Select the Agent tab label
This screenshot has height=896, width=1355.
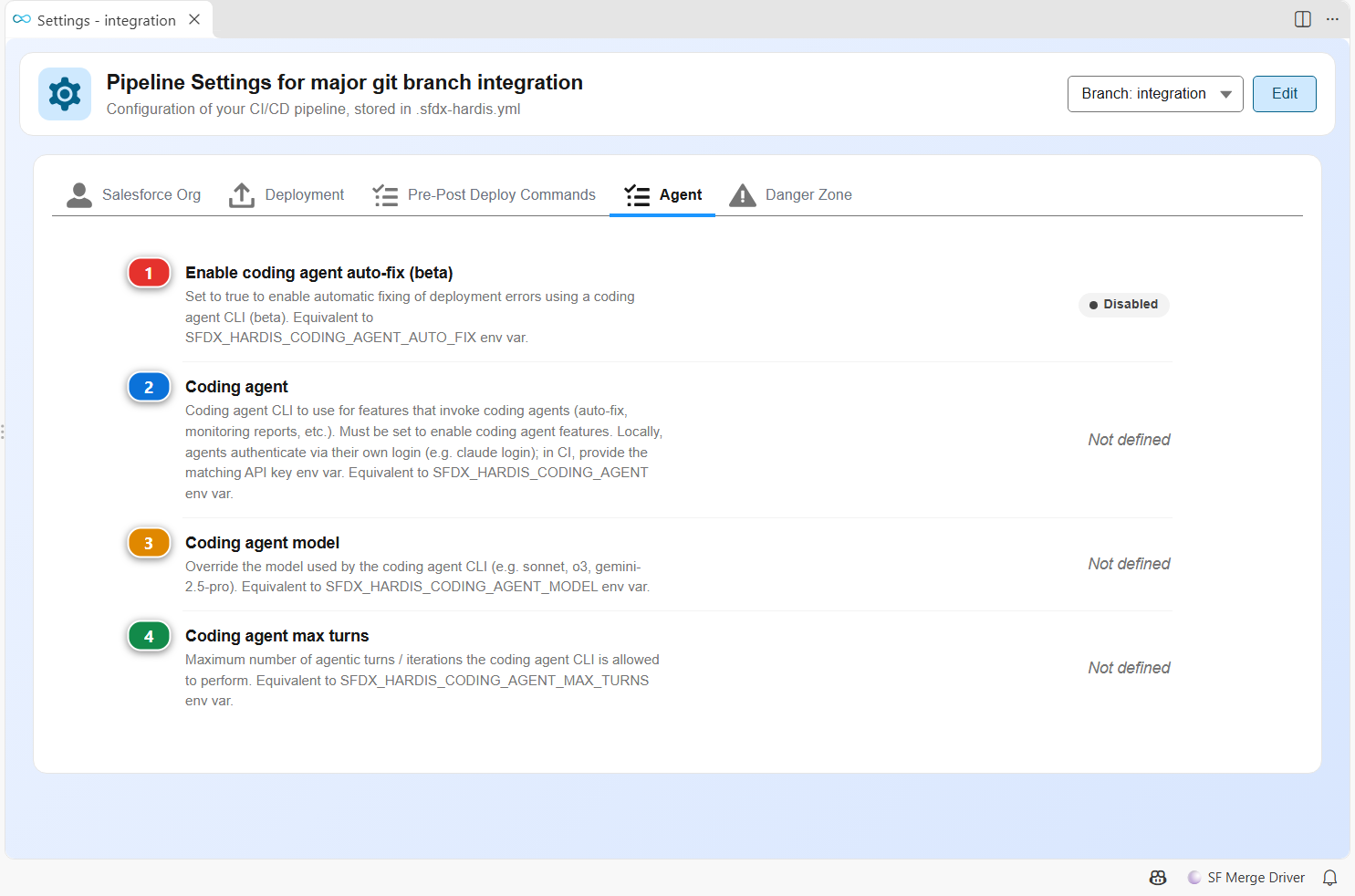click(681, 194)
